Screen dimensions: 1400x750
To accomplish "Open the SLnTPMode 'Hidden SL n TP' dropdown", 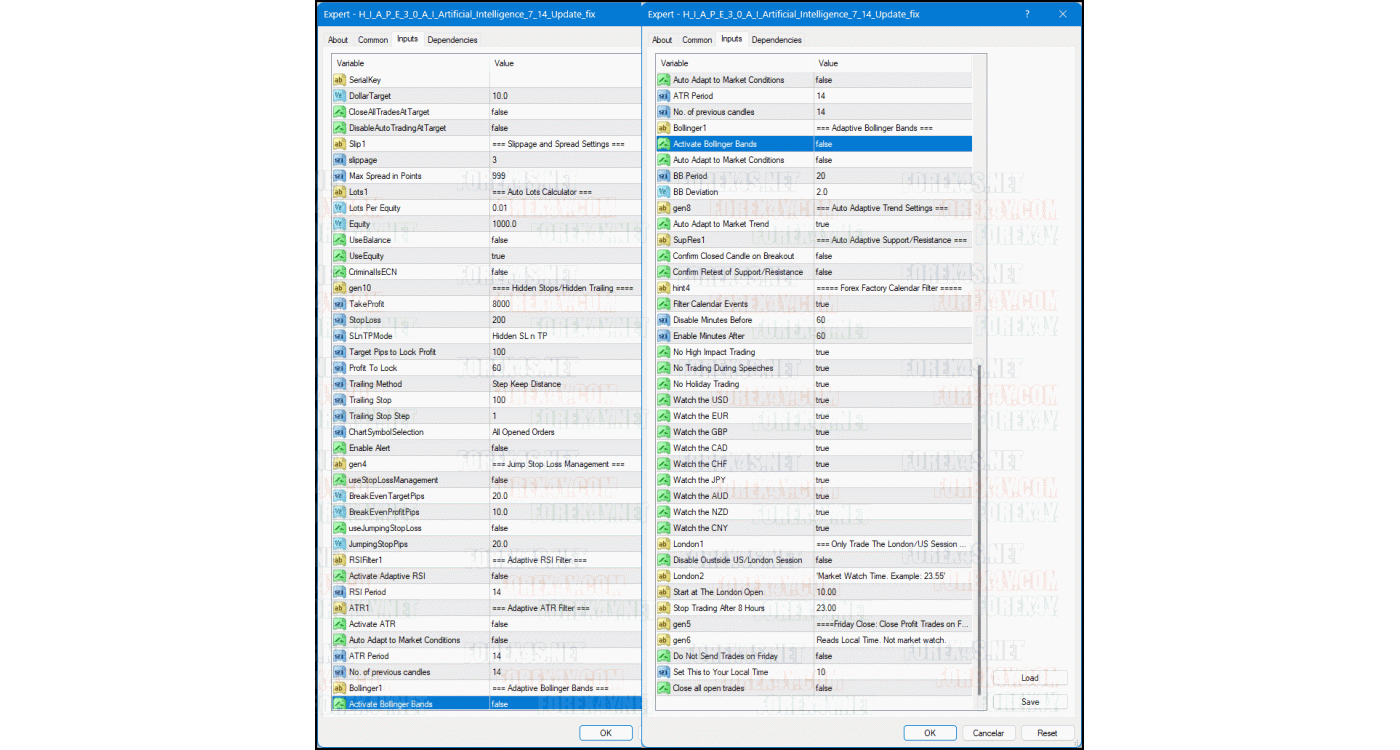I will point(560,336).
